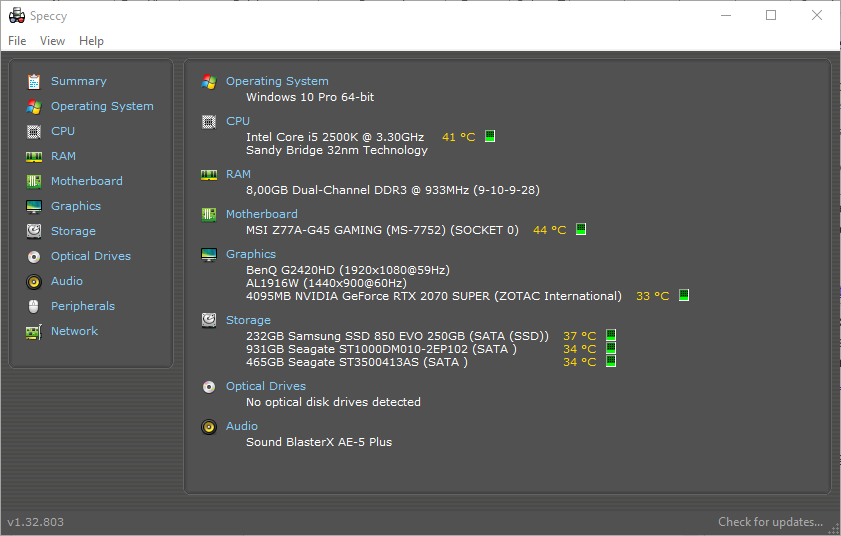The image size is (841, 536).
Task: Click BenQ G2420HD monitor line
Action: 348,270
